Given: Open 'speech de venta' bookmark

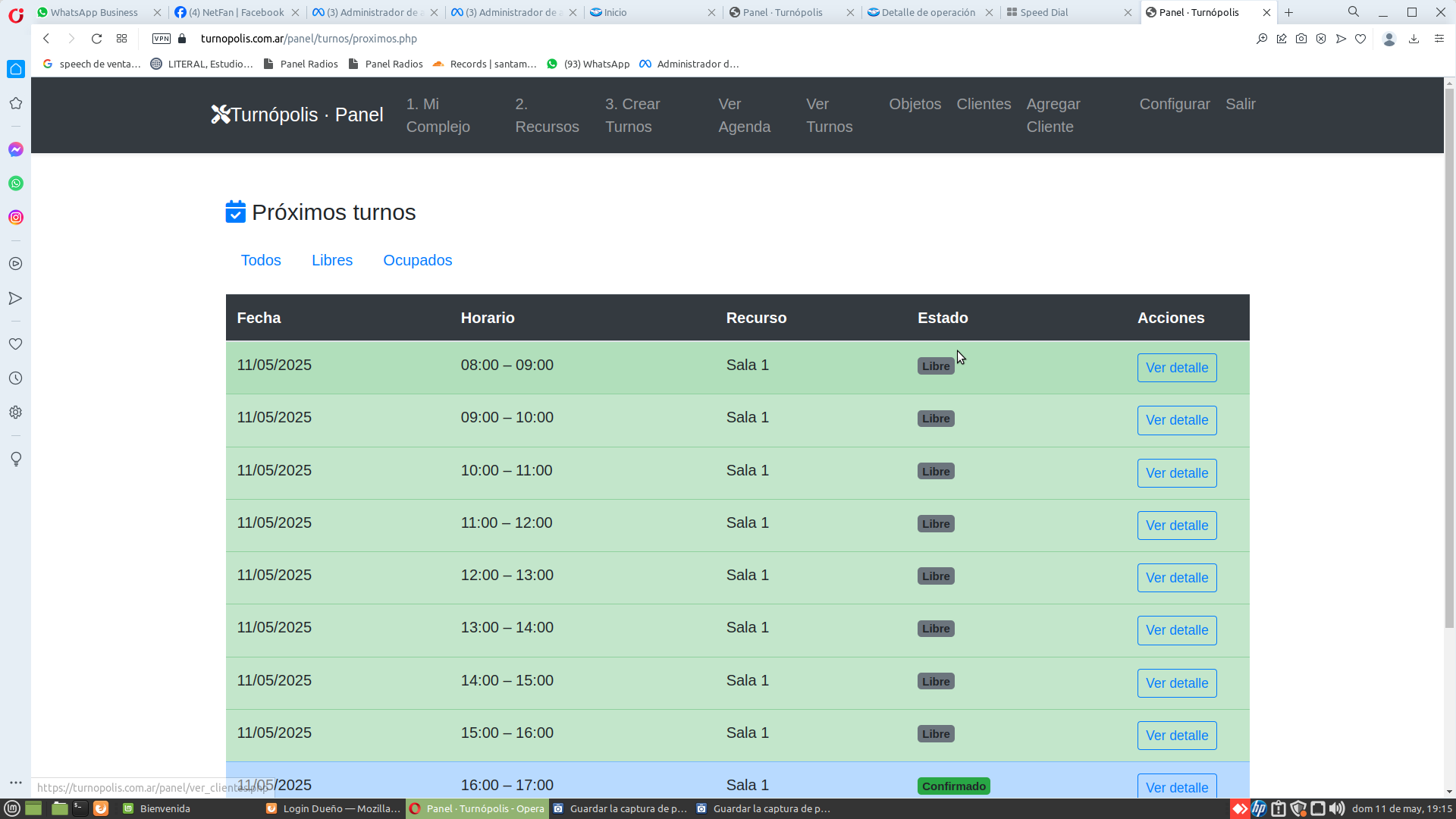Looking at the screenshot, I should [x=92, y=64].
